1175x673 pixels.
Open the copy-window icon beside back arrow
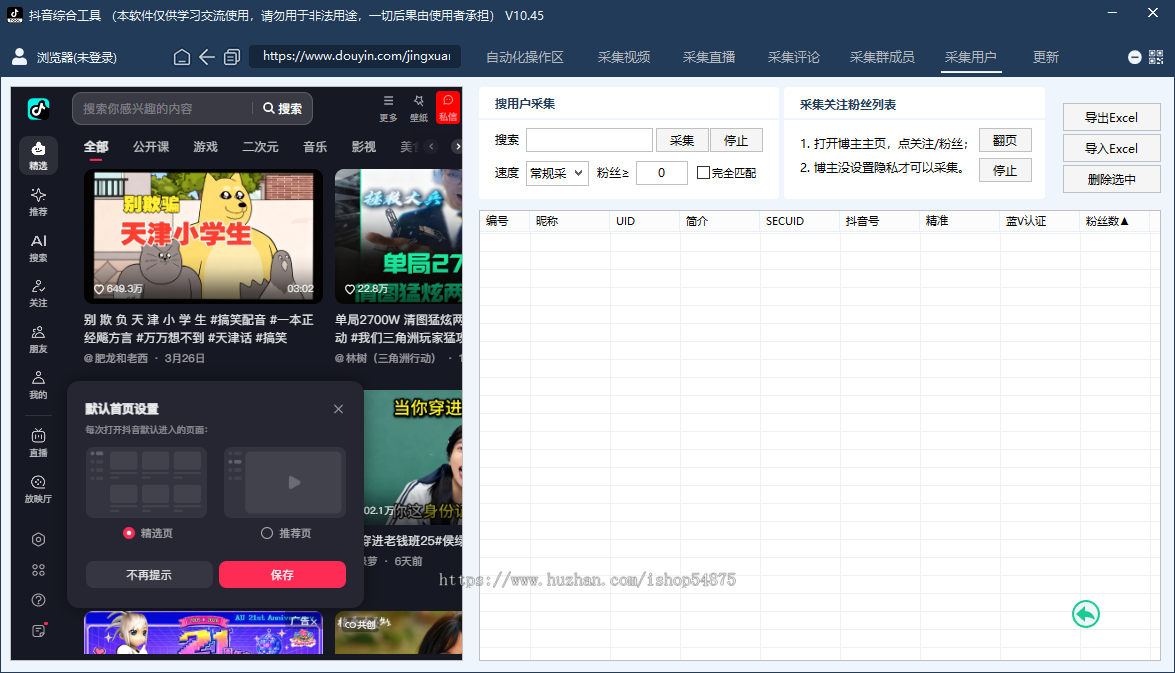(232, 57)
